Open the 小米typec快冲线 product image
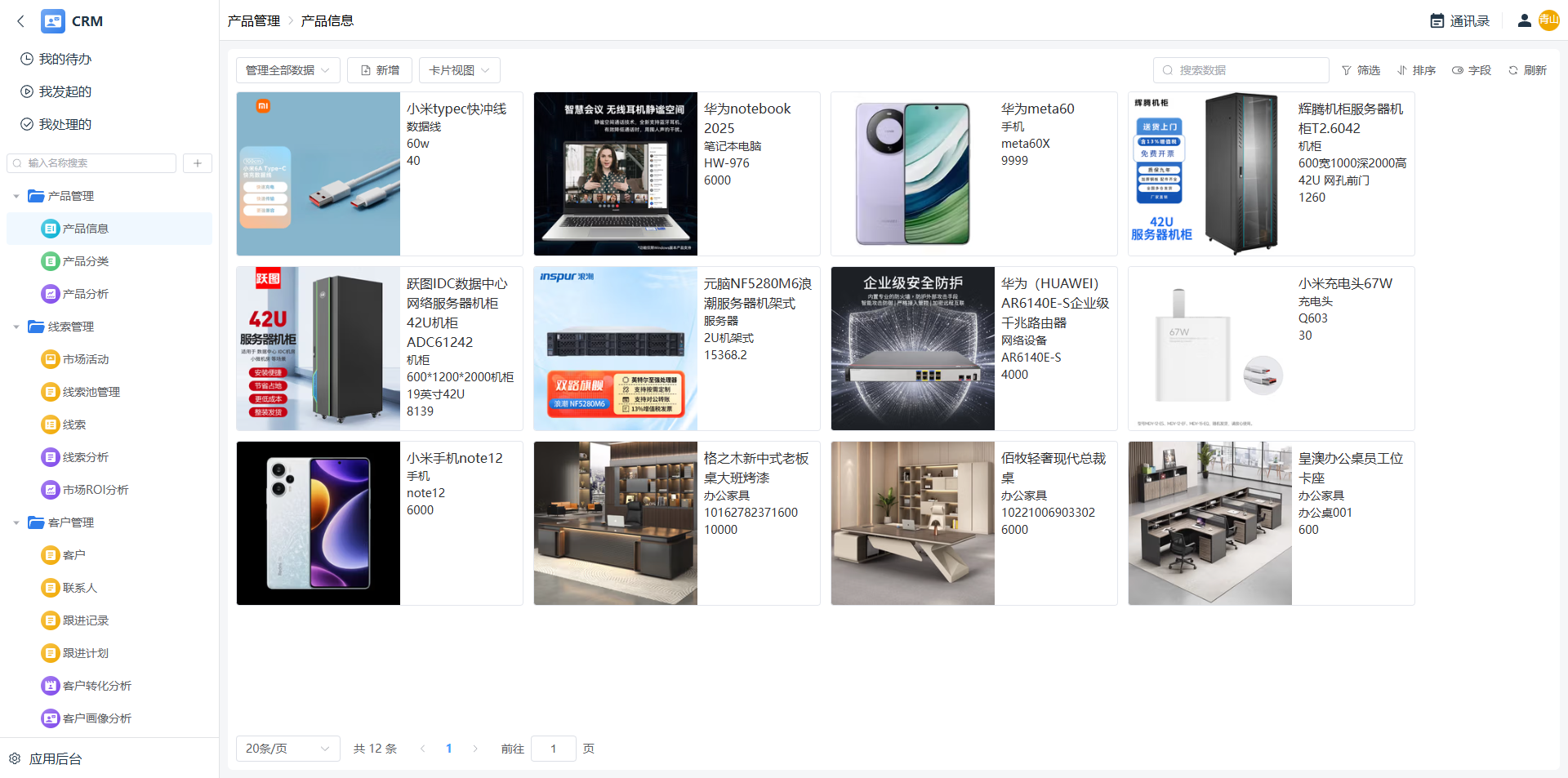This screenshot has height=778, width=1568. [318, 174]
